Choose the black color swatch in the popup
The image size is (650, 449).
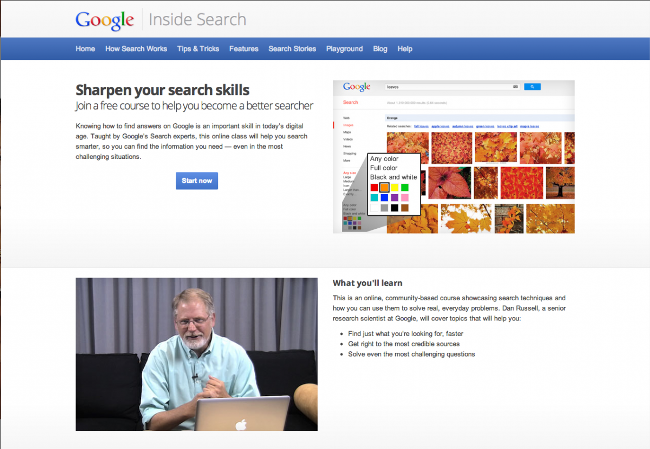click(x=395, y=208)
